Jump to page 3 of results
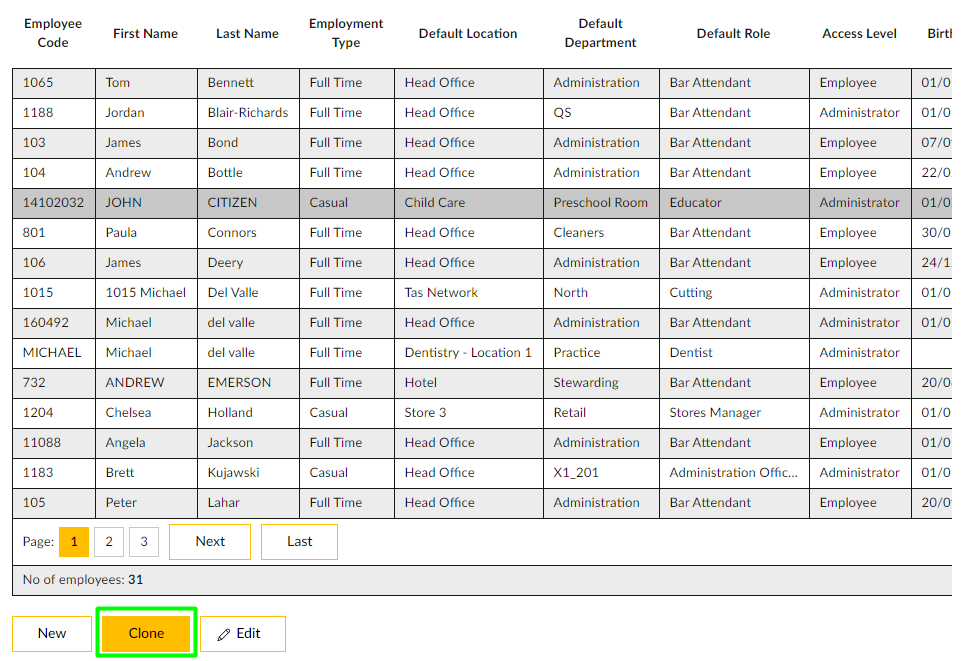964x661 pixels. tap(143, 542)
